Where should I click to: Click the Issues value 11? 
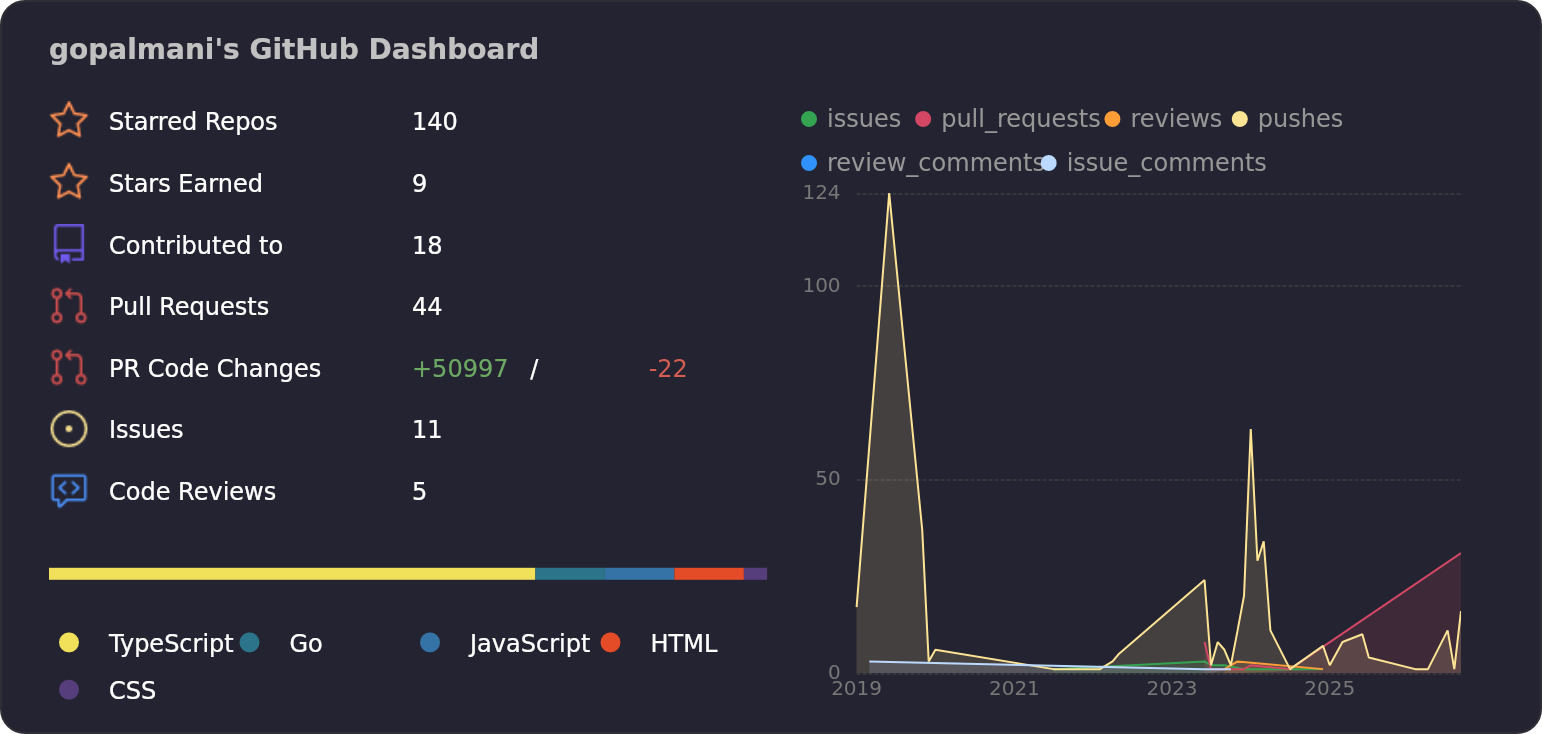click(x=427, y=430)
